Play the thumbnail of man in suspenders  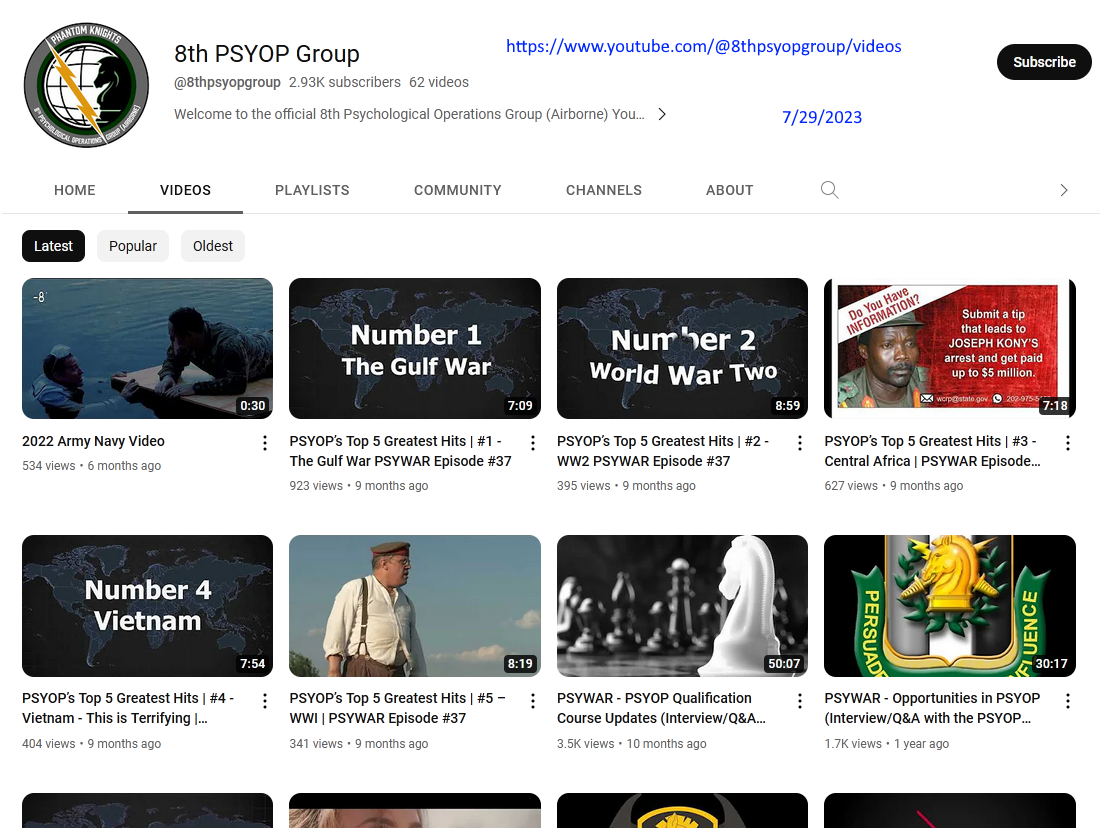(x=415, y=606)
